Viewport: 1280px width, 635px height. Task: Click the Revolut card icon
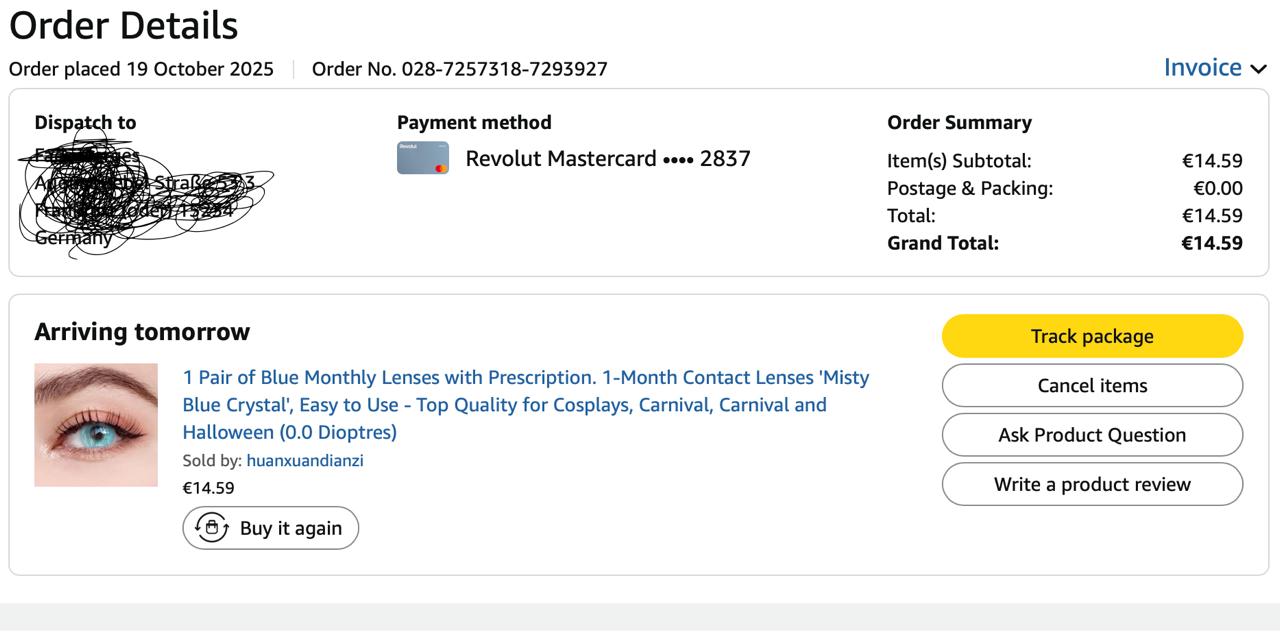(423, 158)
